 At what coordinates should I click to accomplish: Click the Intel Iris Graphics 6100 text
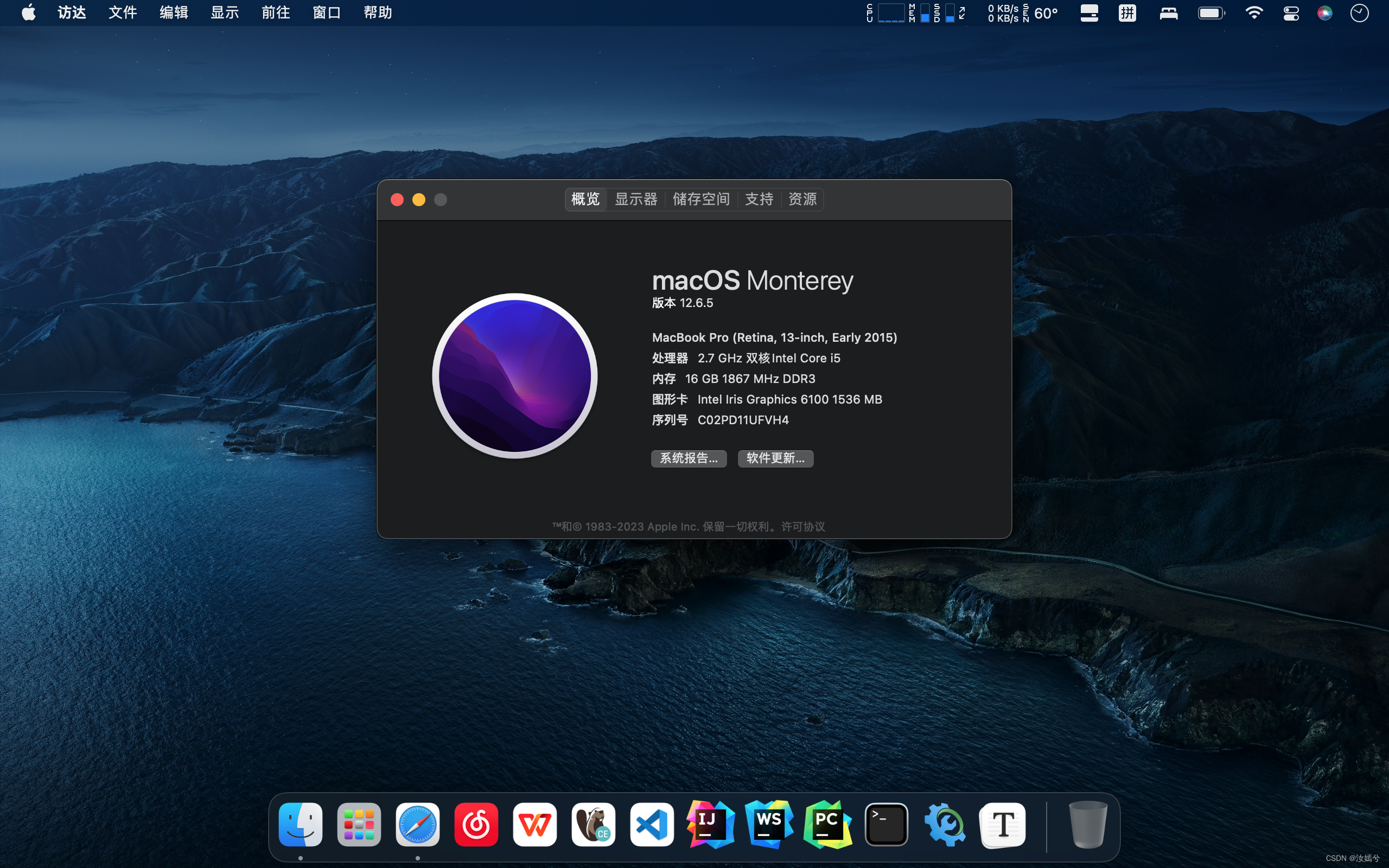(x=790, y=400)
